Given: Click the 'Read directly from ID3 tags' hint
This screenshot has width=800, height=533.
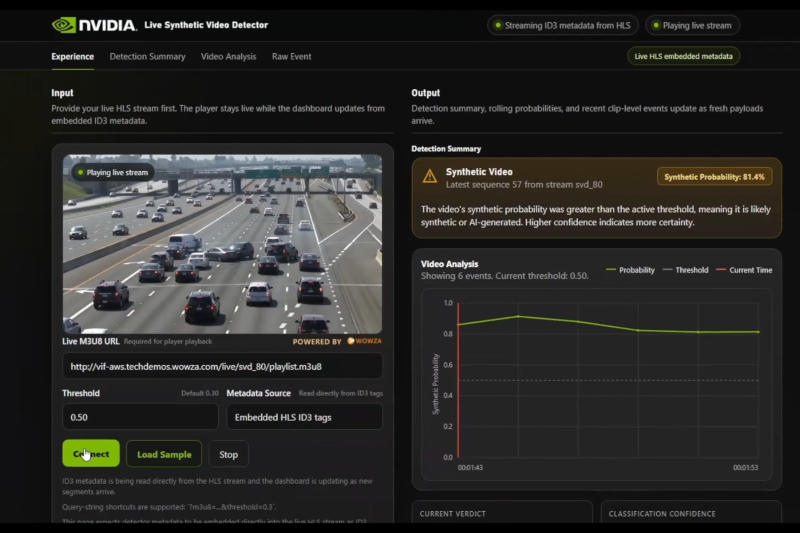Looking at the screenshot, I should click(x=341, y=393).
